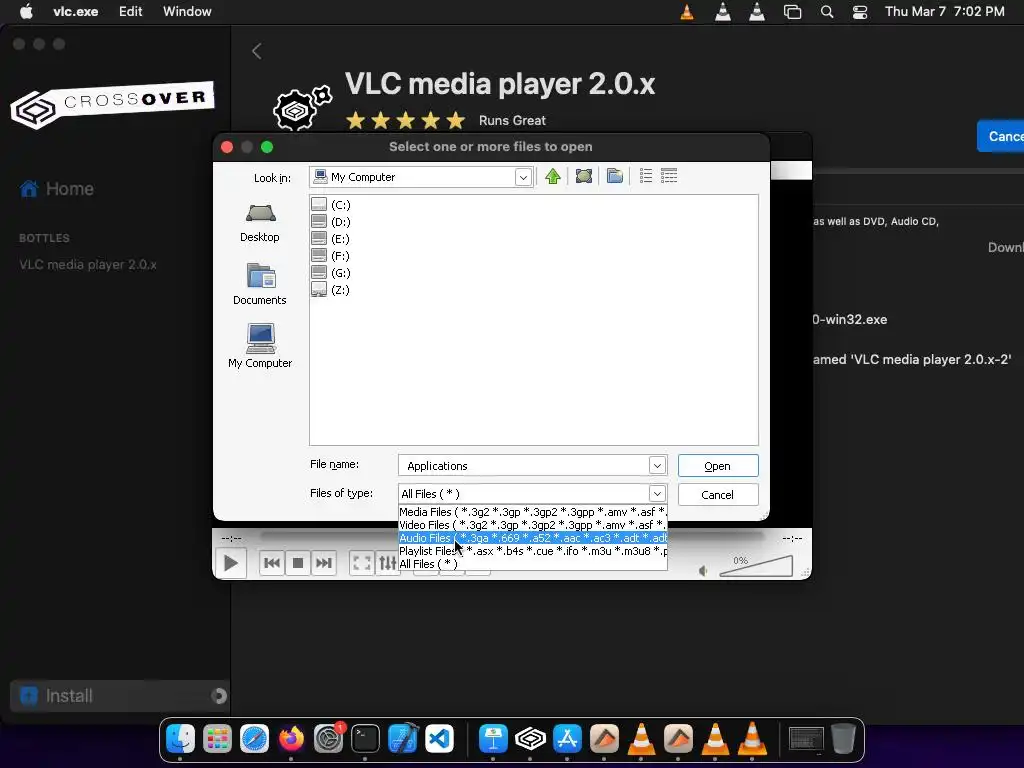
Task: Click File name input field
Action: 524,466
